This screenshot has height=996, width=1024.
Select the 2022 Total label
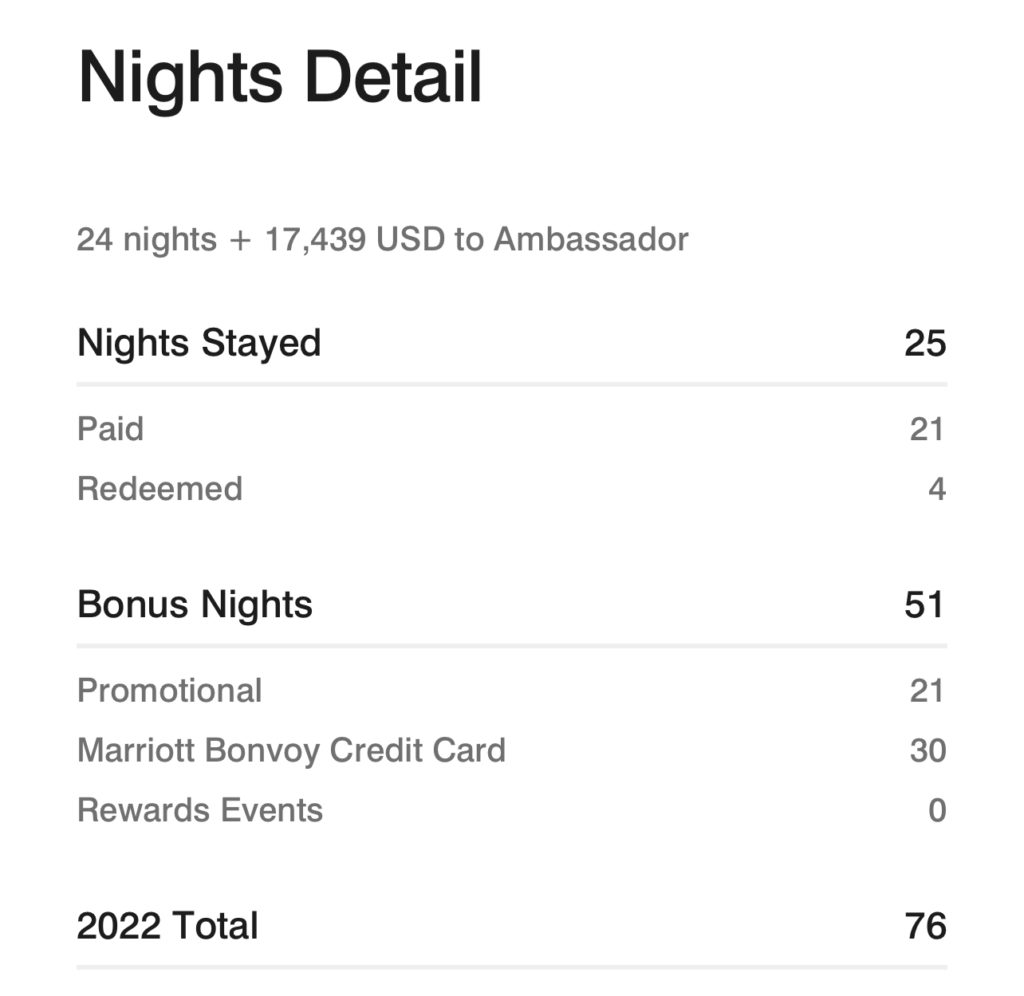coord(168,926)
